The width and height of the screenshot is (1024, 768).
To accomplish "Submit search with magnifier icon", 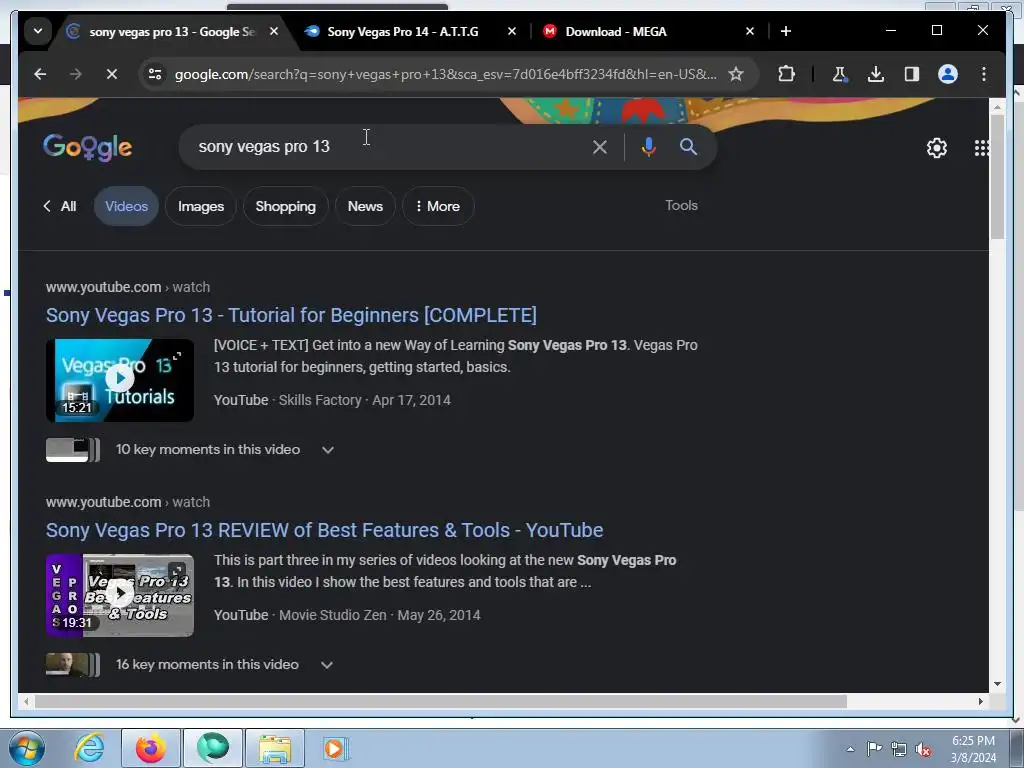I will pos(688,147).
